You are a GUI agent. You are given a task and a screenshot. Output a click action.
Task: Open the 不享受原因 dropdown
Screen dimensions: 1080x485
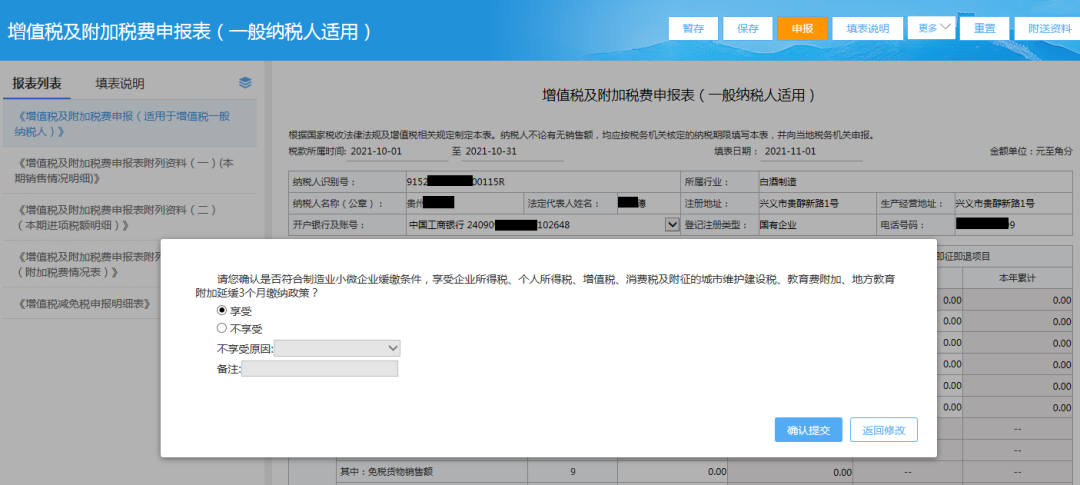pyautogui.click(x=338, y=349)
